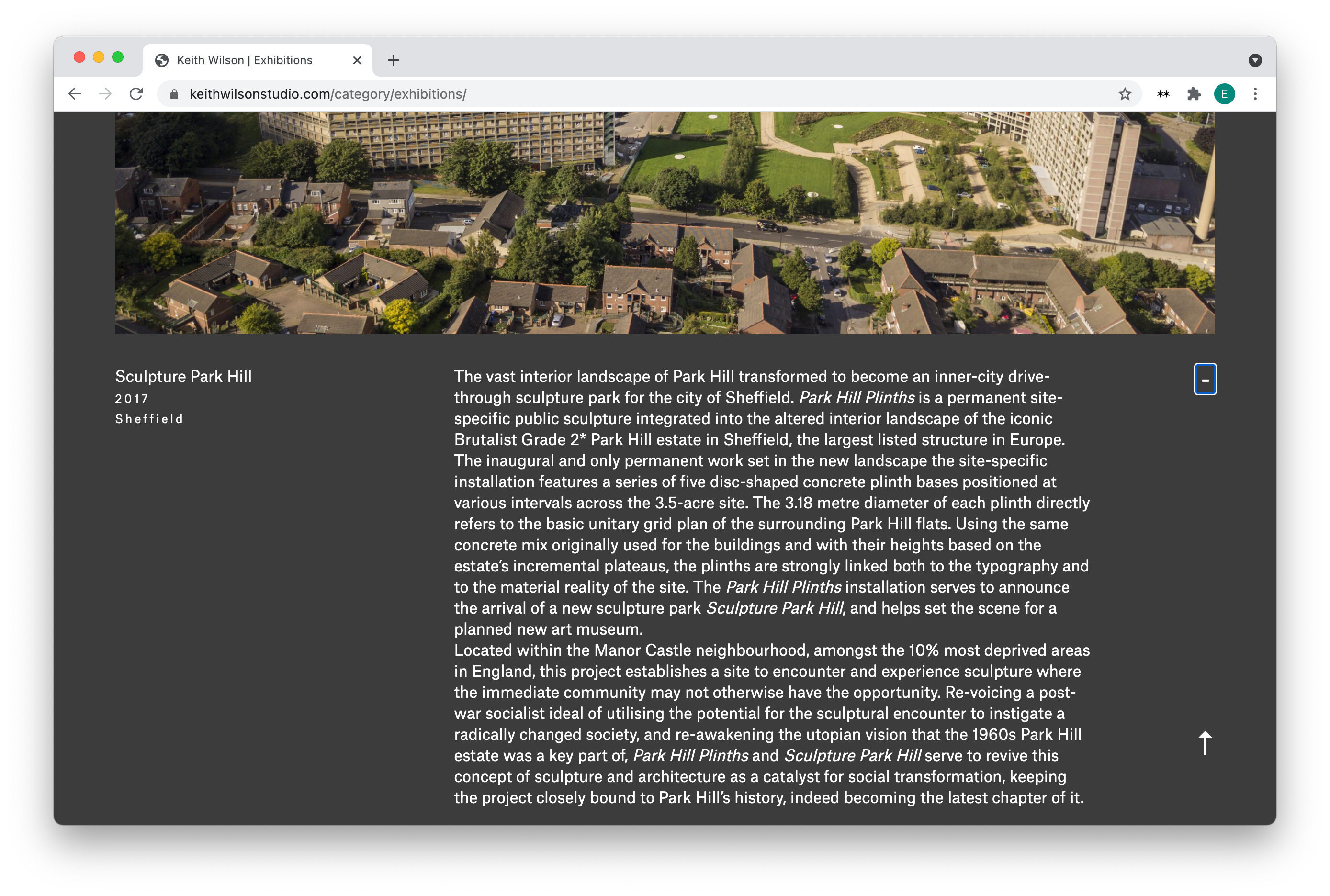
Task: Open the tab search dropdown arrow
Action: [1254, 60]
